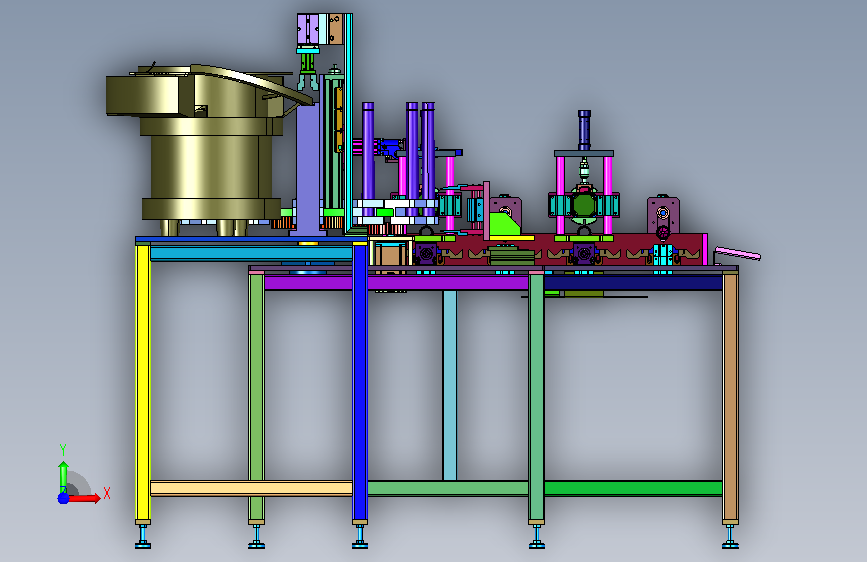867x562 pixels.
Task: Select the periwinkle vertical support plate
Action: tap(307, 171)
